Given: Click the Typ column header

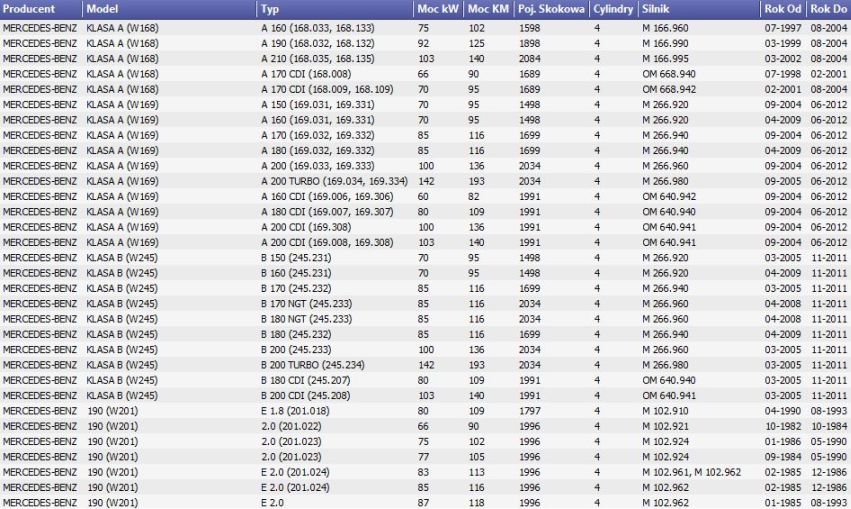Looking at the screenshot, I should click(x=335, y=9).
